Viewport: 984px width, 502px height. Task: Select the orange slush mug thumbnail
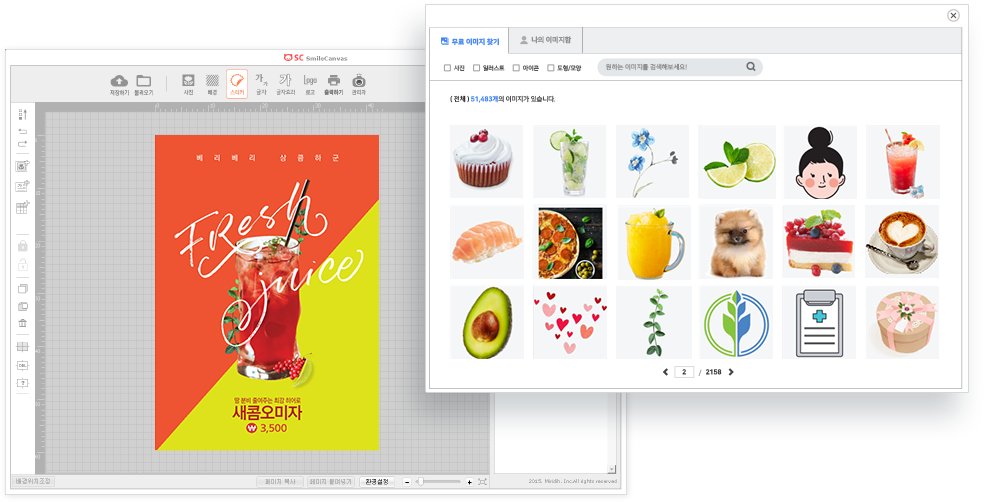(x=653, y=242)
